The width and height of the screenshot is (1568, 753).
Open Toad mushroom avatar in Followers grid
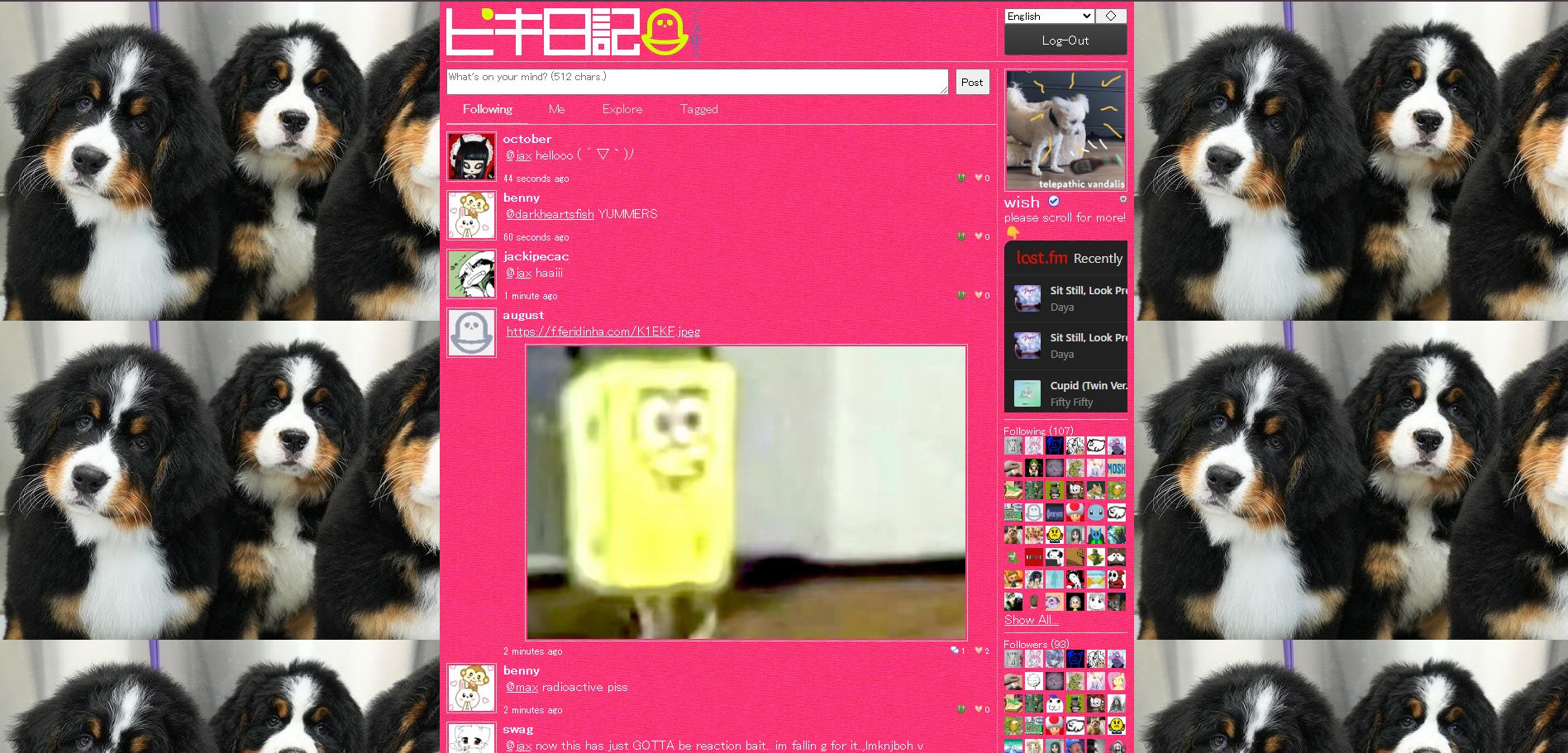[1054, 726]
